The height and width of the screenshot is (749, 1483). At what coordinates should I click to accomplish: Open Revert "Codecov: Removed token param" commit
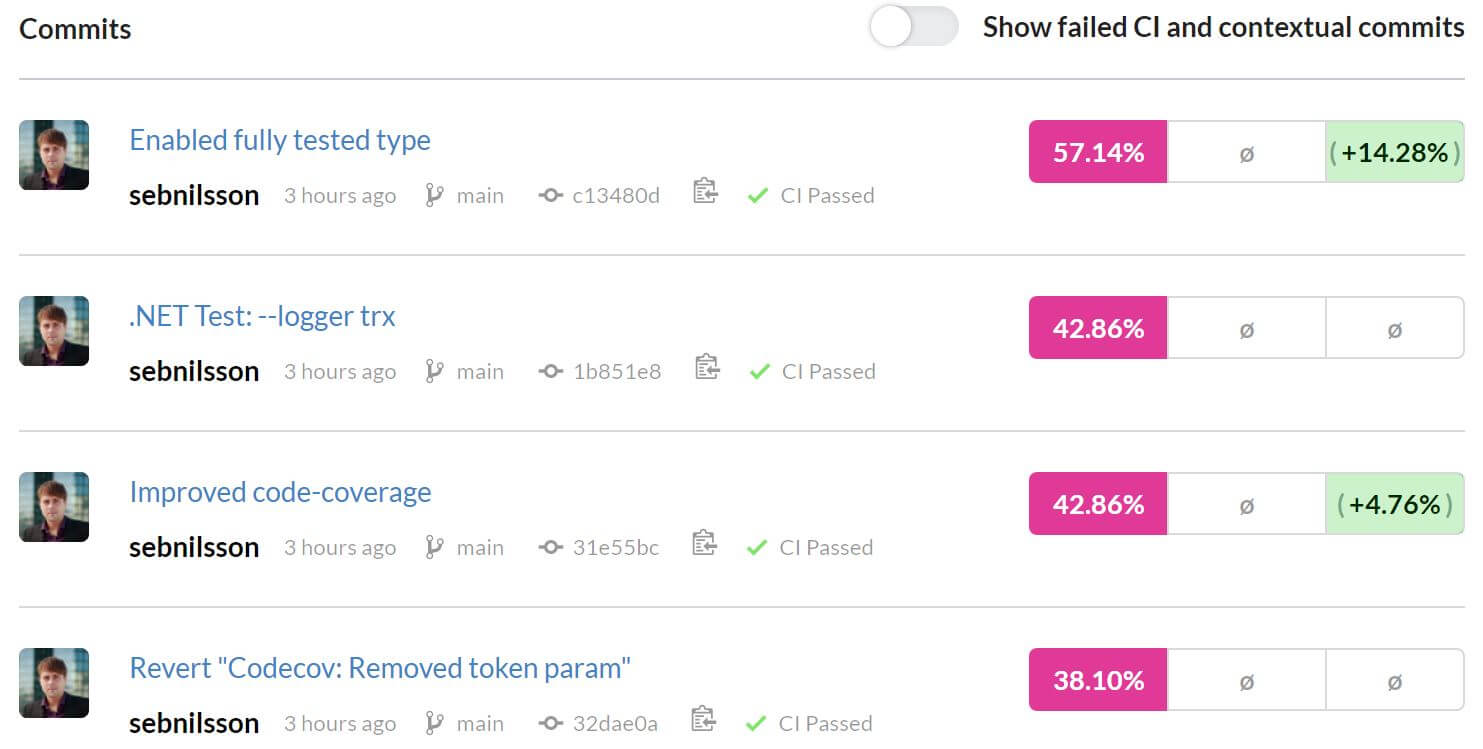click(380, 668)
